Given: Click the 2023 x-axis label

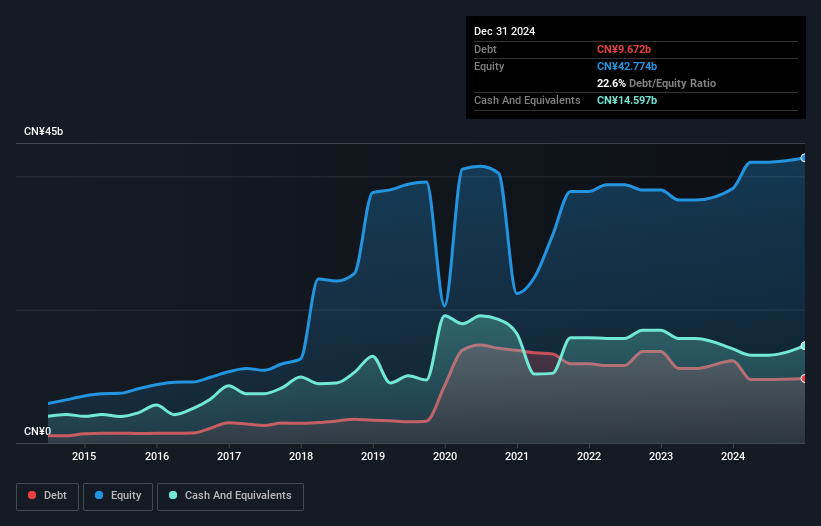Looking at the screenshot, I should (x=661, y=456).
